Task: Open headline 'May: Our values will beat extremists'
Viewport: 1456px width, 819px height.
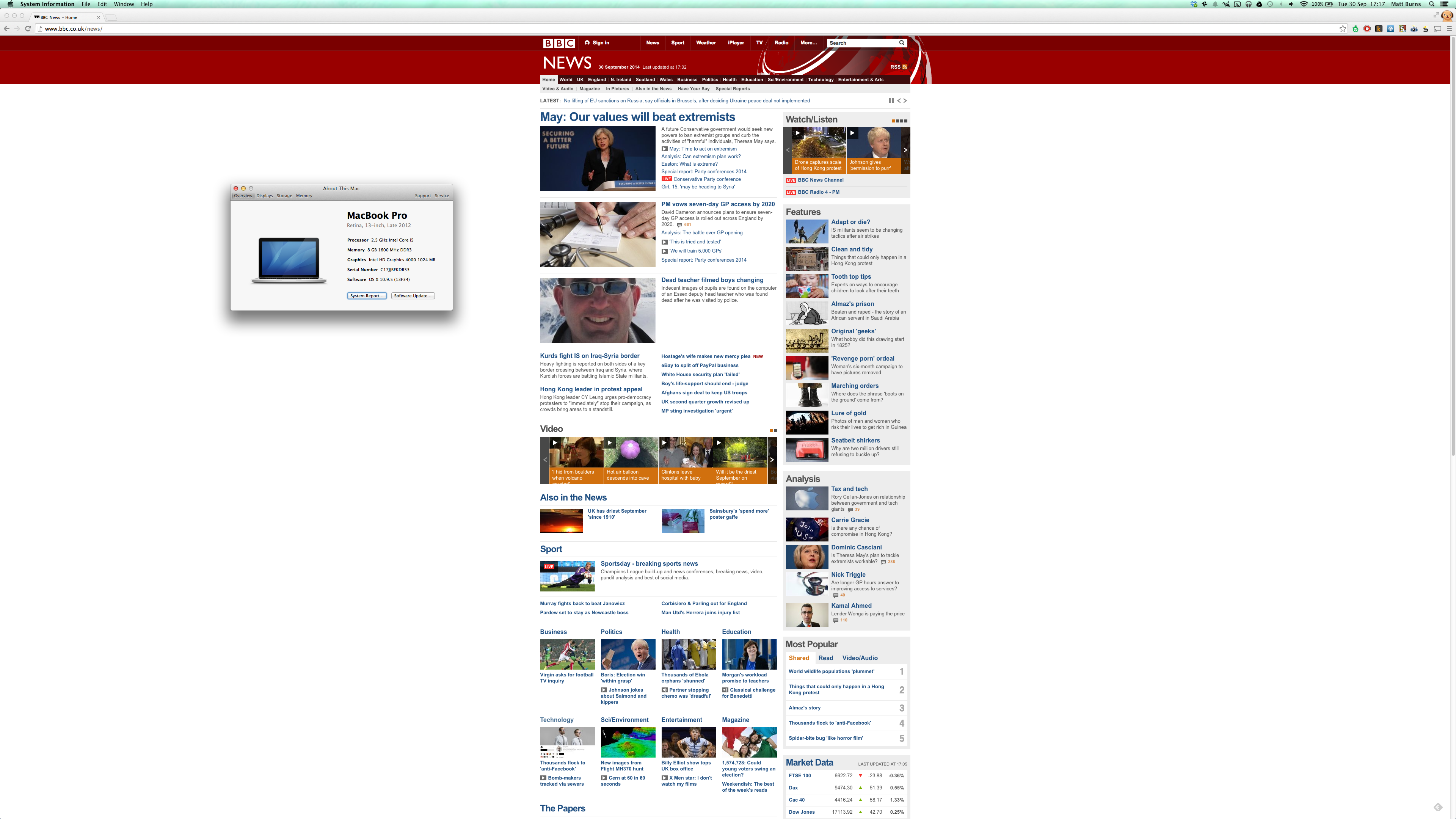Action: 637,117
